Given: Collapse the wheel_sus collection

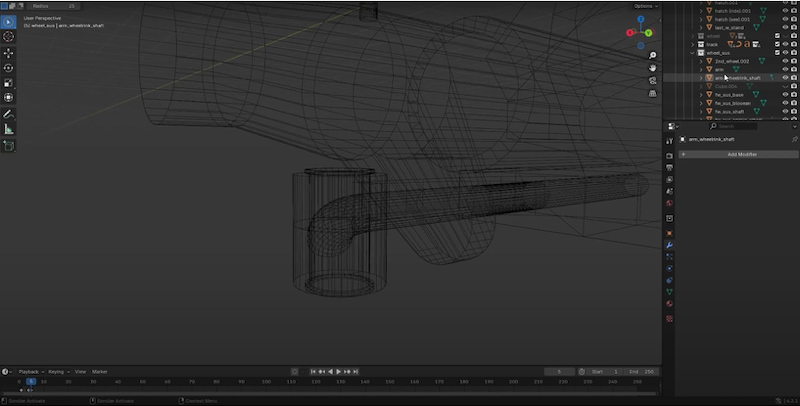Looking at the screenshot, I should pyautogui.click(x=693, y=52).
